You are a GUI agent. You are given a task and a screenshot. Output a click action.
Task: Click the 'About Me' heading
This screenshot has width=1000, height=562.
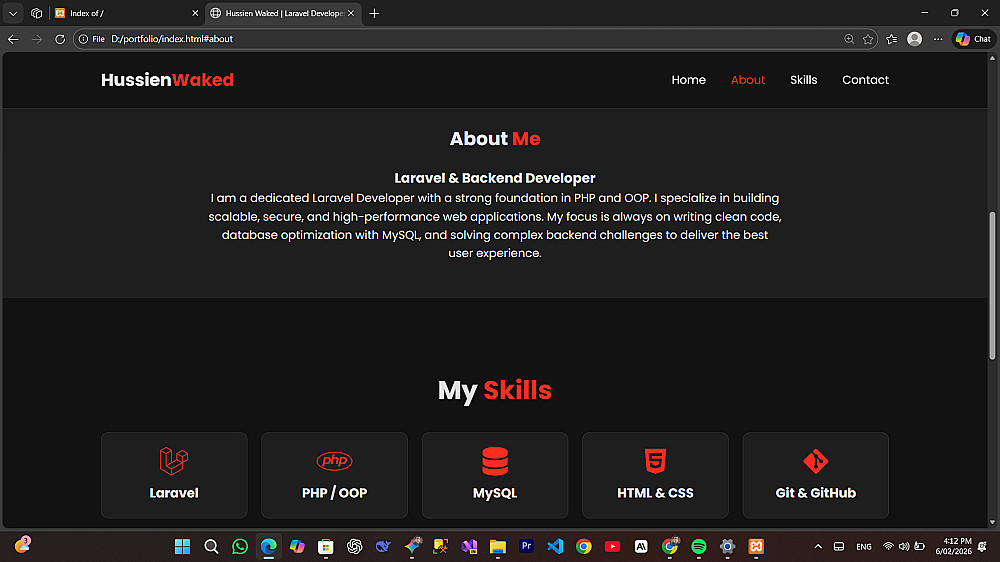click(x=495, y=138)
